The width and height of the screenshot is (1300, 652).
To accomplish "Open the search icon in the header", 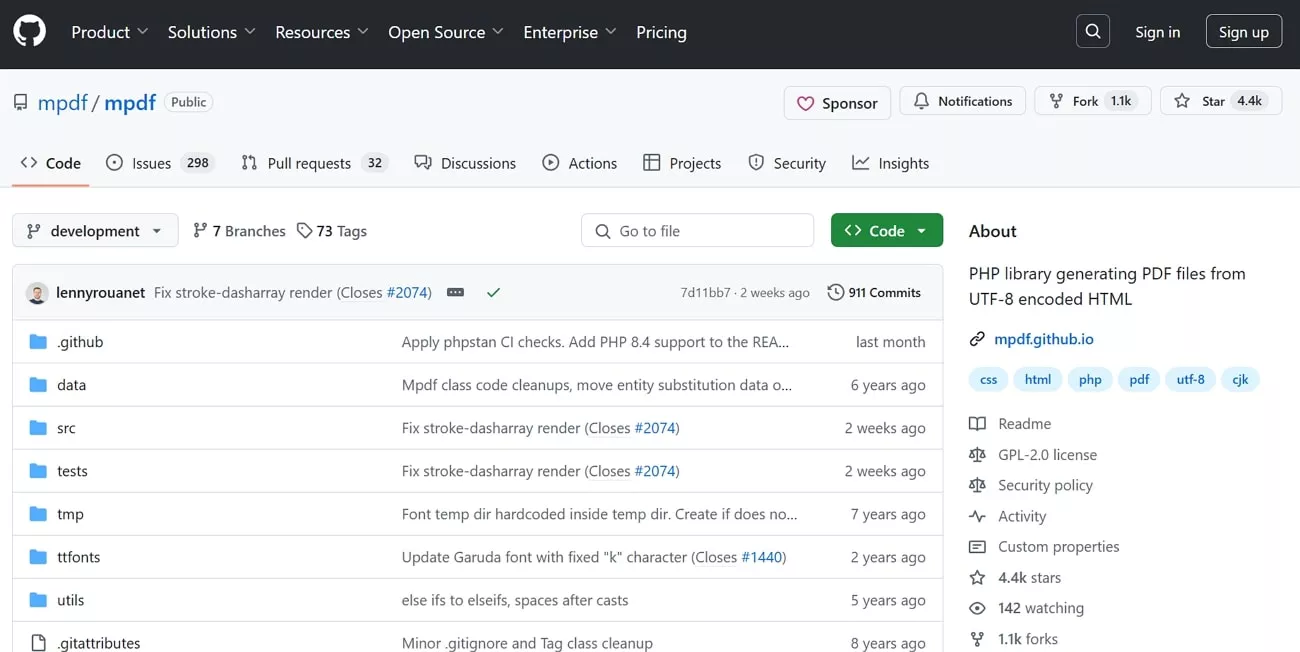I will [x=1092, y=31].
